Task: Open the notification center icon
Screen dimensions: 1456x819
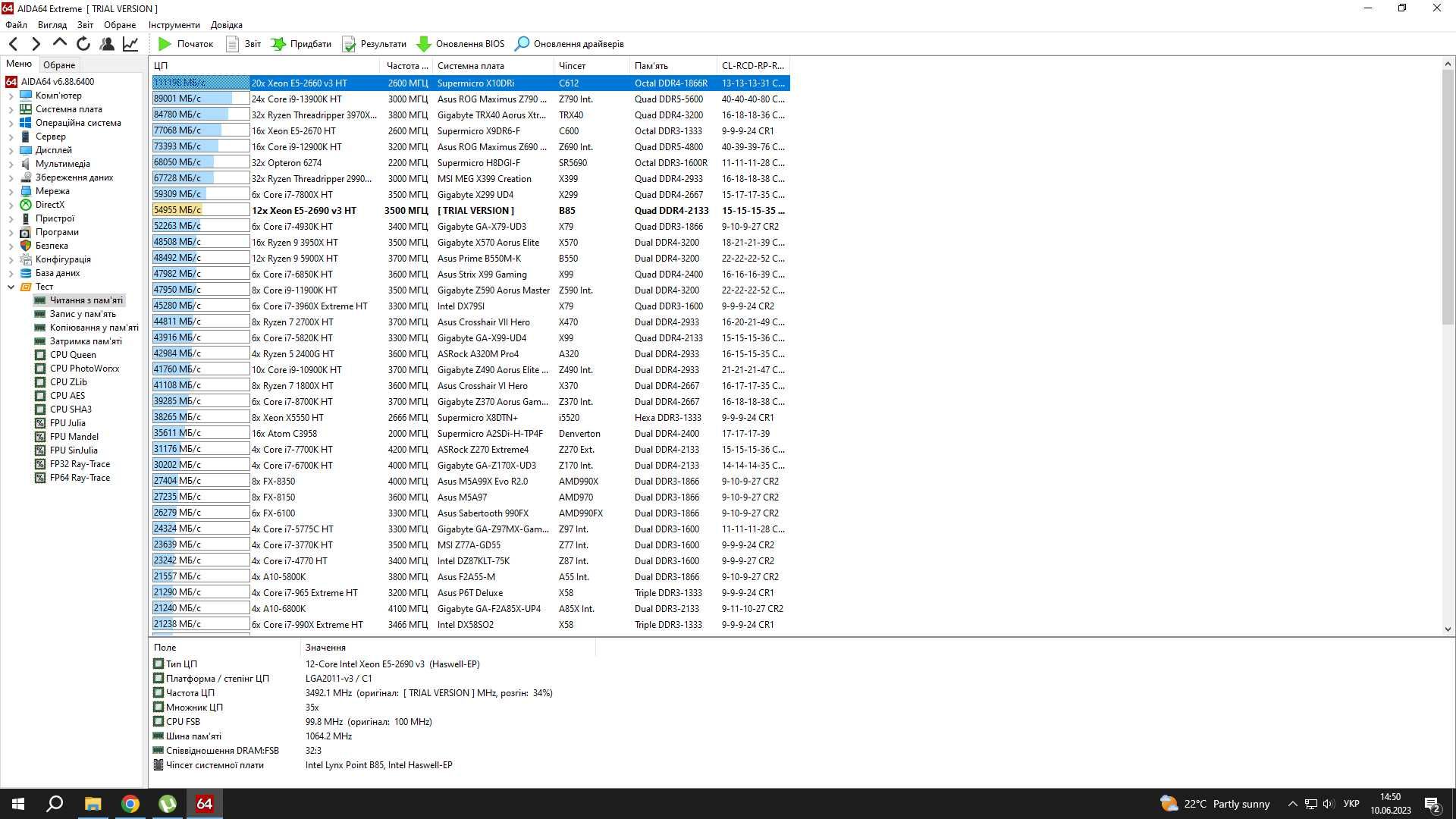Action: pos(1432,804)
